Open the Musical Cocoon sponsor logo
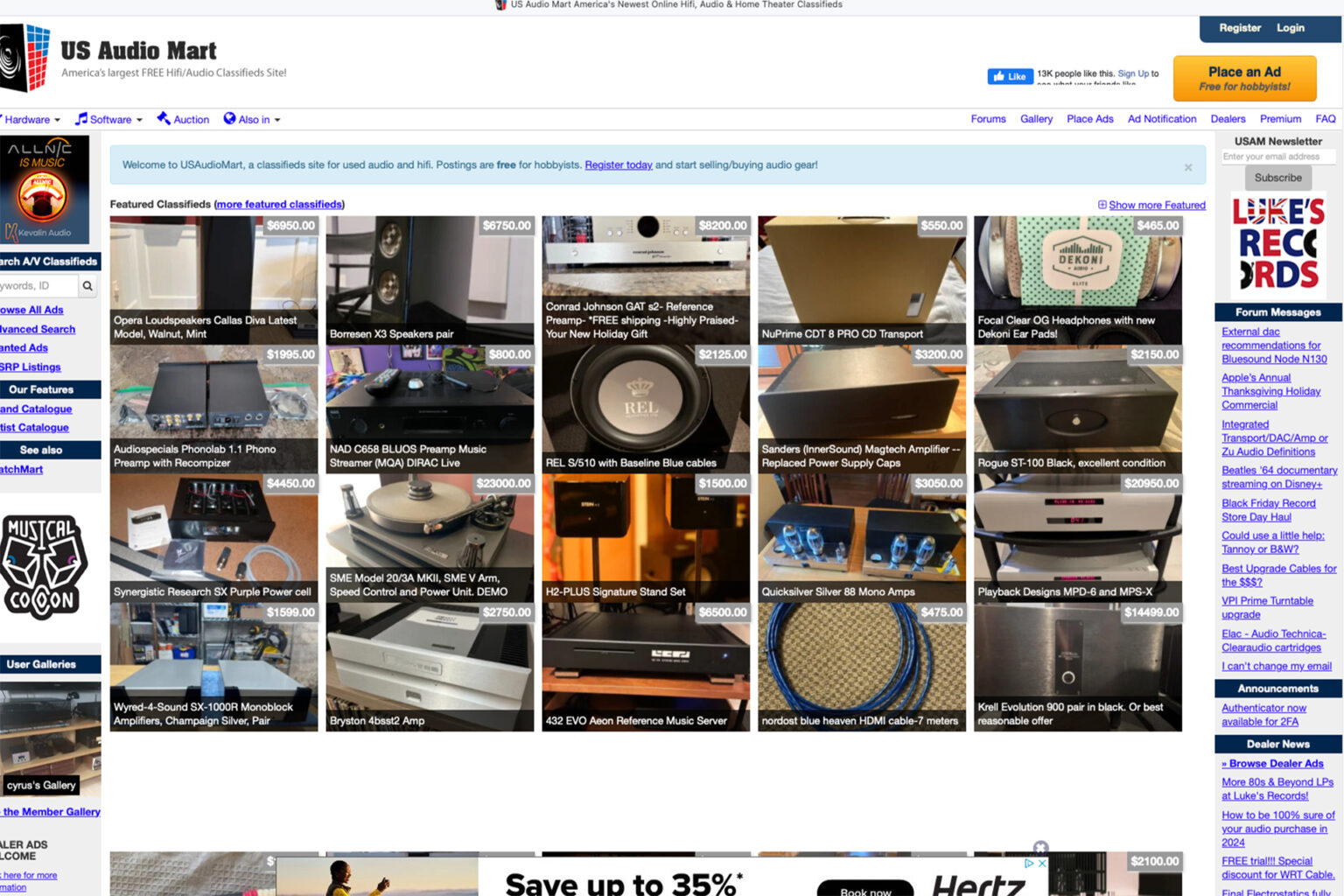 click(44, 567)
